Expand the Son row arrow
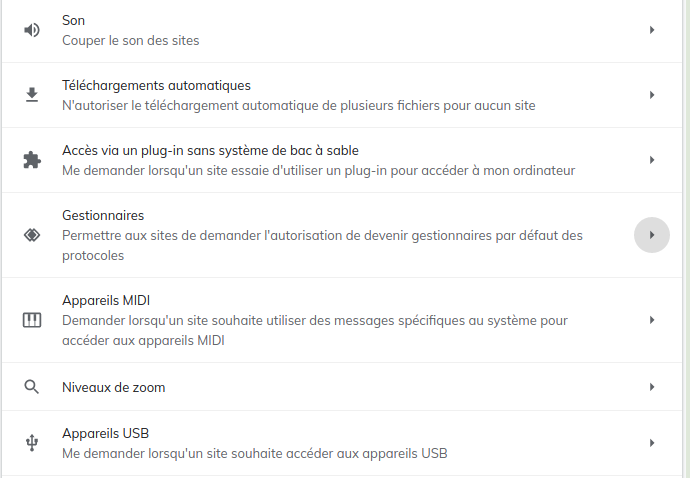690x478 pixels. (652, 30)
